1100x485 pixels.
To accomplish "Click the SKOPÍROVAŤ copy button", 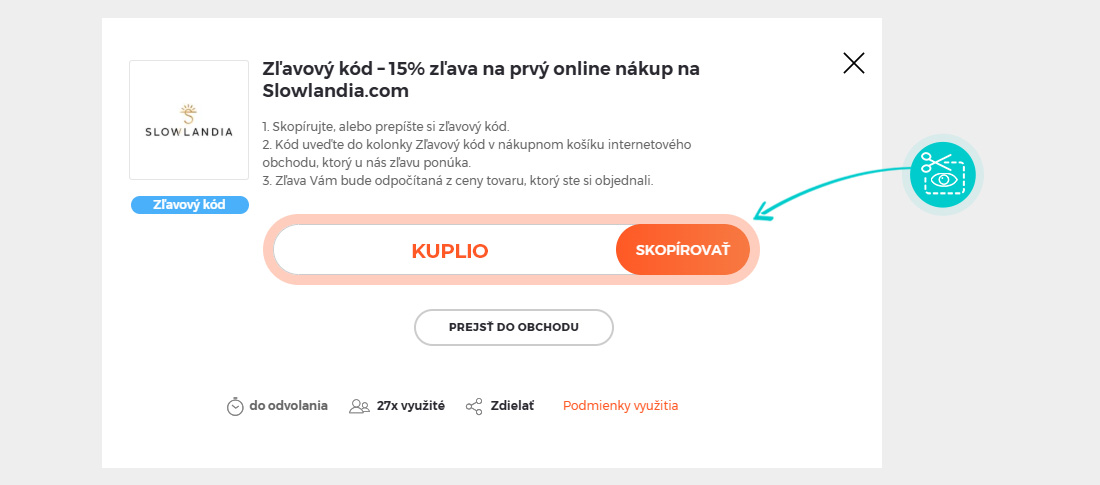I will (x=683, y=250).
